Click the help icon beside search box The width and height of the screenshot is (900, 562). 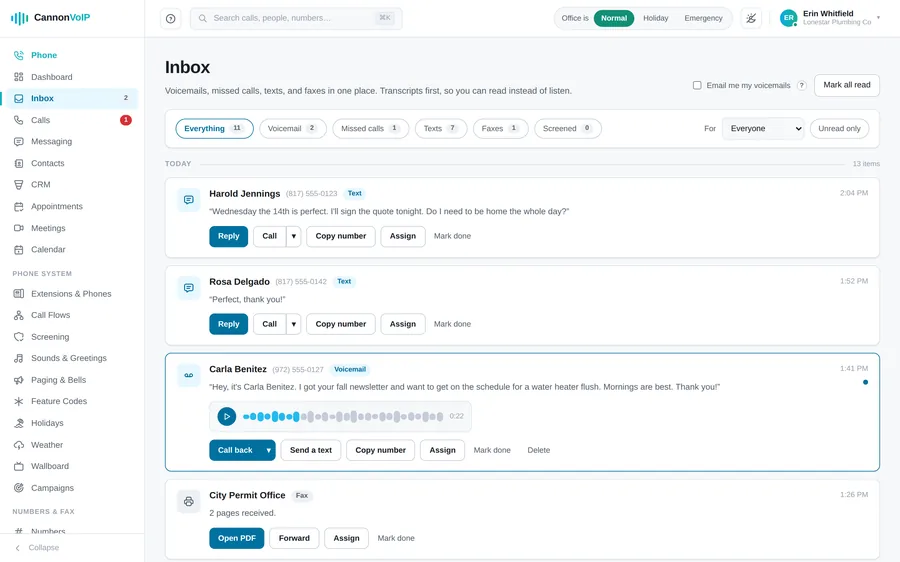170,18
